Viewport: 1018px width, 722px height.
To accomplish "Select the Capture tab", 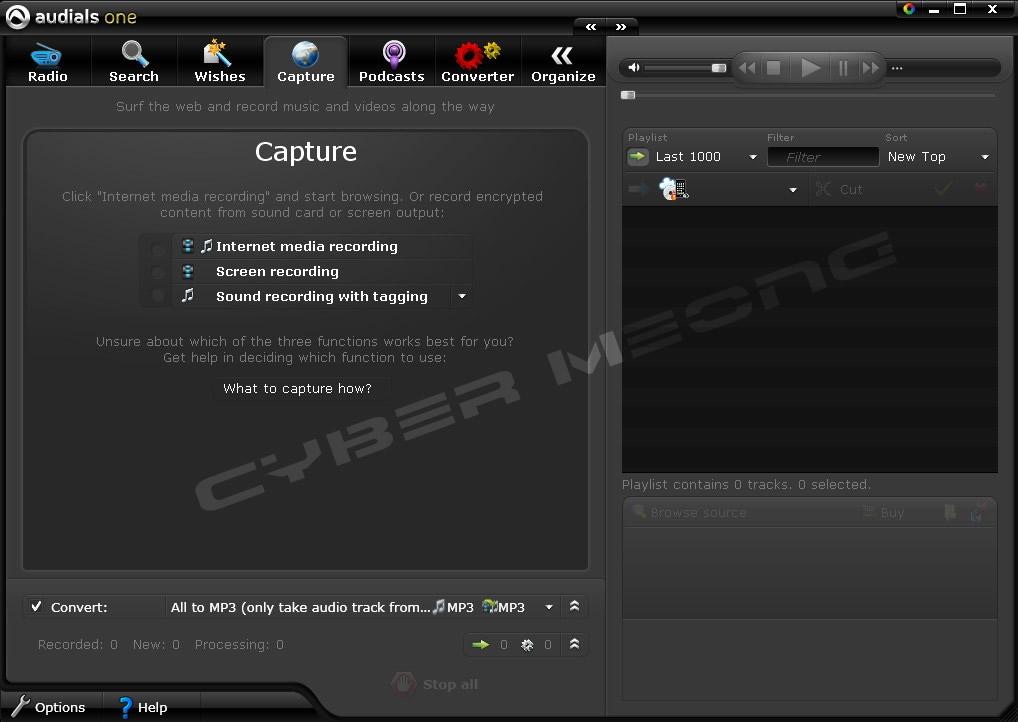I will (x=305, y=62).
